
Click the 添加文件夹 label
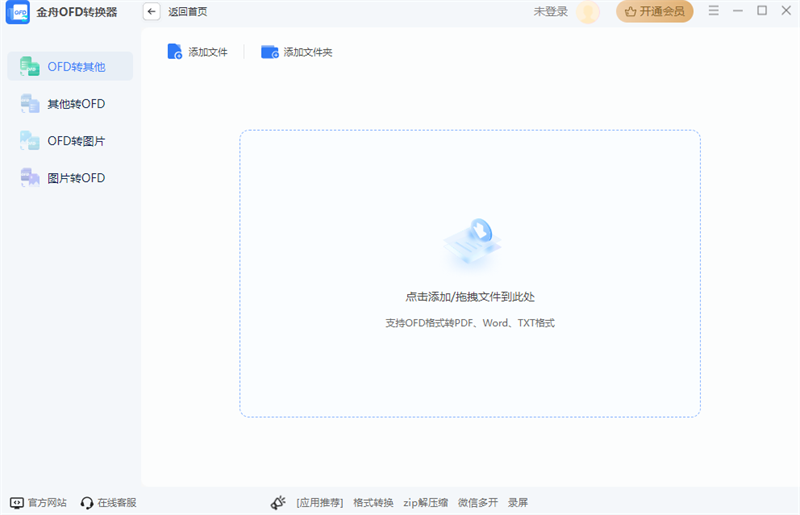pos(308,52)
